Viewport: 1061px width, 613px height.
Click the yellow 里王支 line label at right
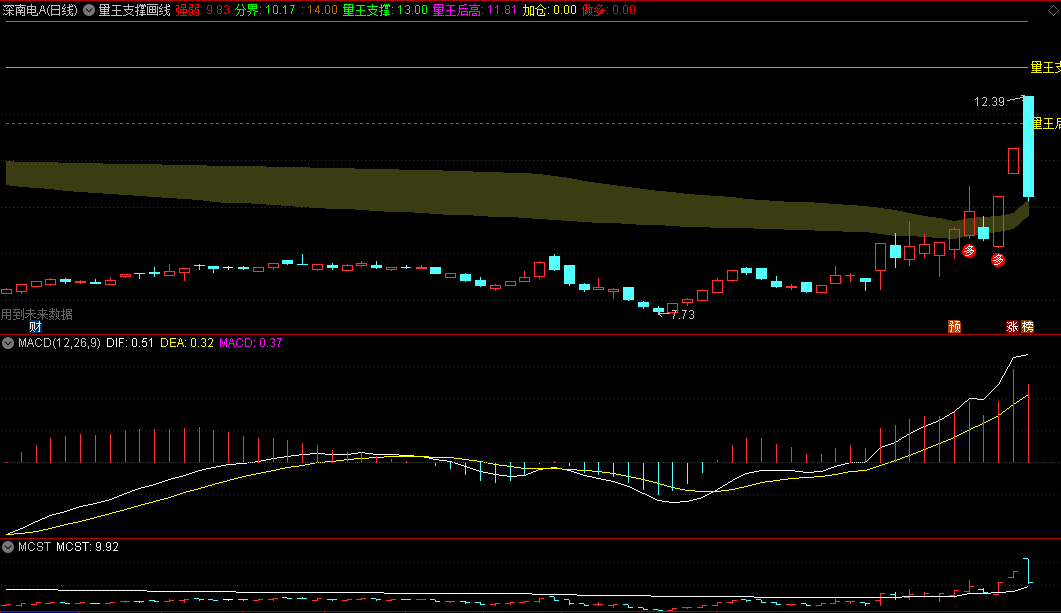click(1045, 68)
